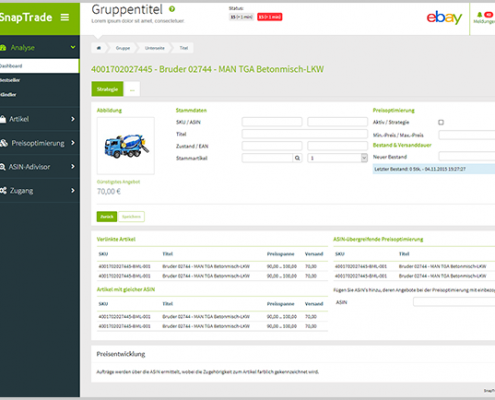
Task: Select Dashboard in the sidebar
Action: point(39,66)
